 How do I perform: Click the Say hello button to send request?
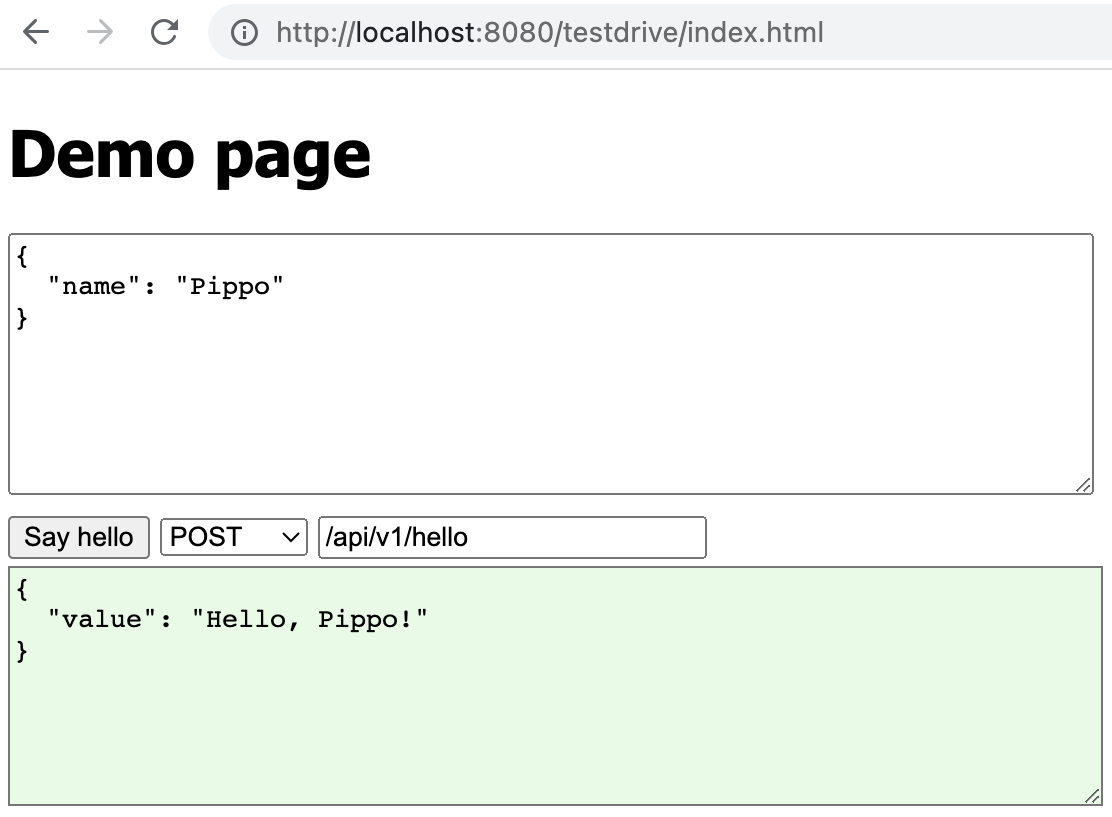pos(78,537)
